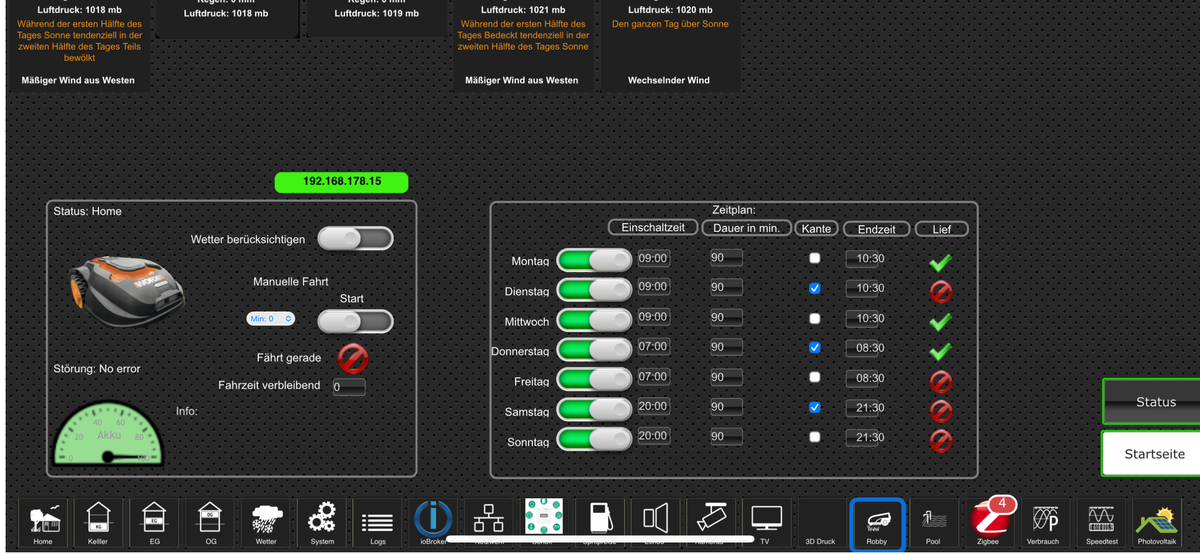Open the Pool page

(933, 523)
